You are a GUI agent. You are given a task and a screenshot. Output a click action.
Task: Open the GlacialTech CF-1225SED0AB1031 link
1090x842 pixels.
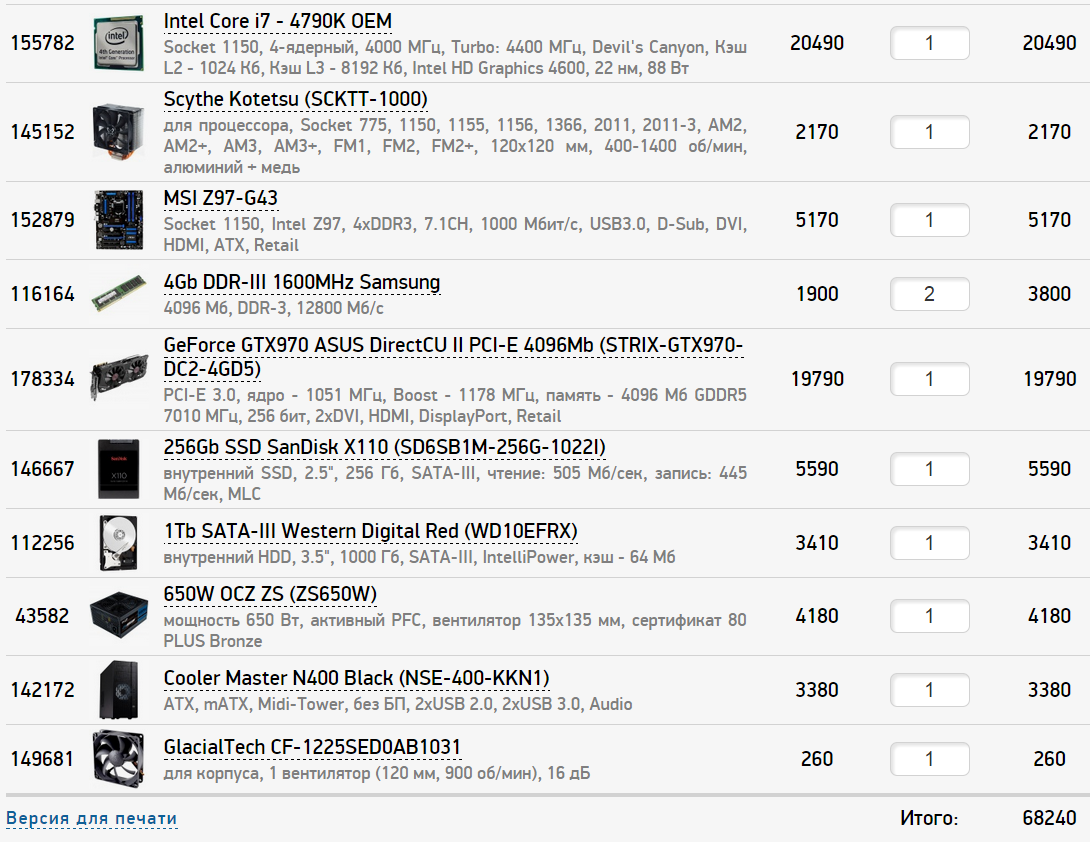point(312,747)
